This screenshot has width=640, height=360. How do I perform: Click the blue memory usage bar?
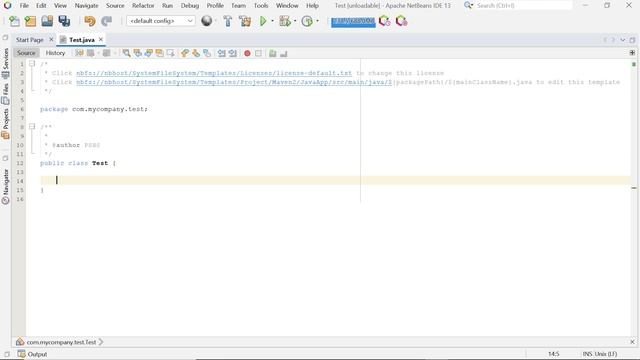pyautogui.click(x=353, y=22)
